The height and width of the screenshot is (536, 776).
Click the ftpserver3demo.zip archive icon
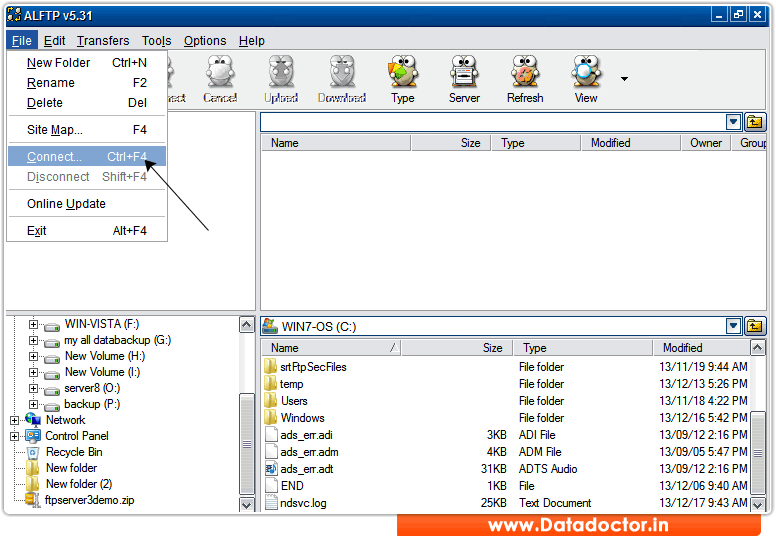[32, 500]
